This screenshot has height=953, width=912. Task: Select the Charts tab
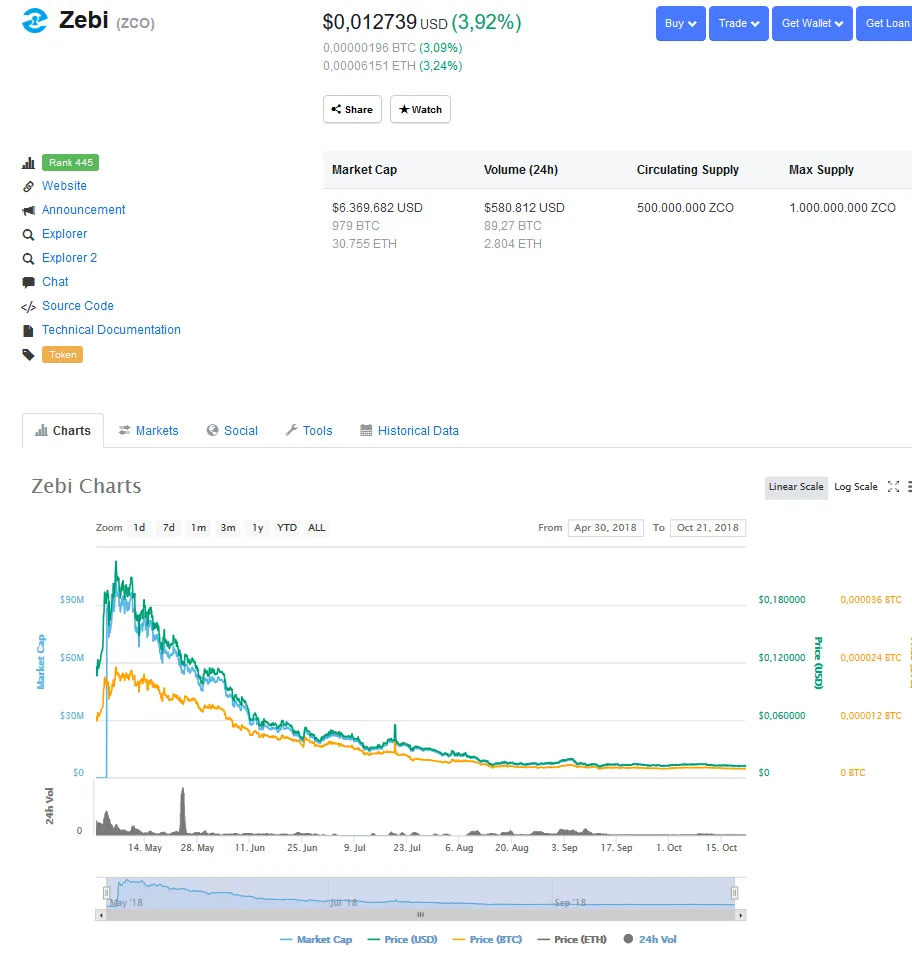(63, 431)
